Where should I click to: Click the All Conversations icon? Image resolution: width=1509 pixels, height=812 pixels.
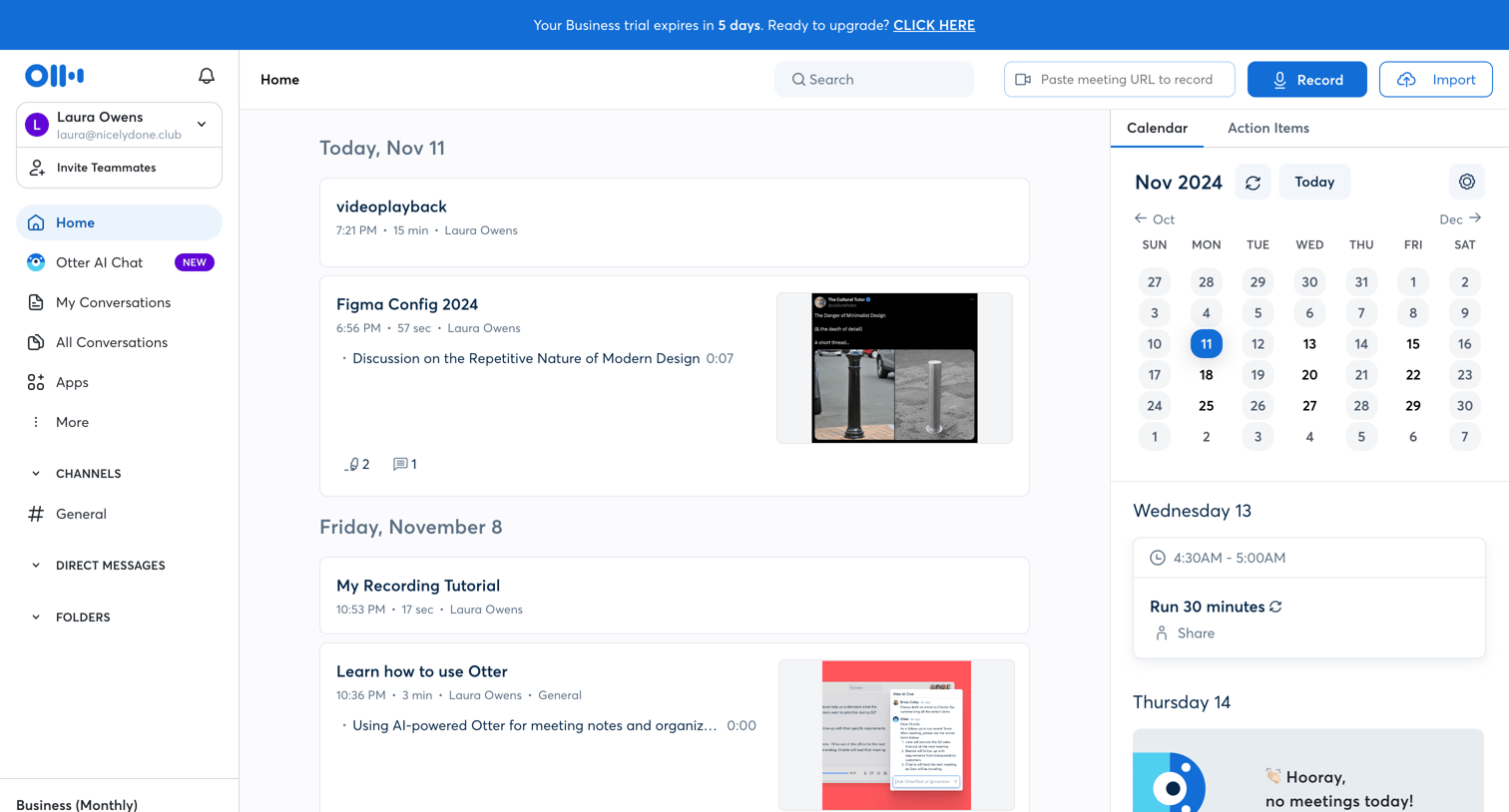36,342
